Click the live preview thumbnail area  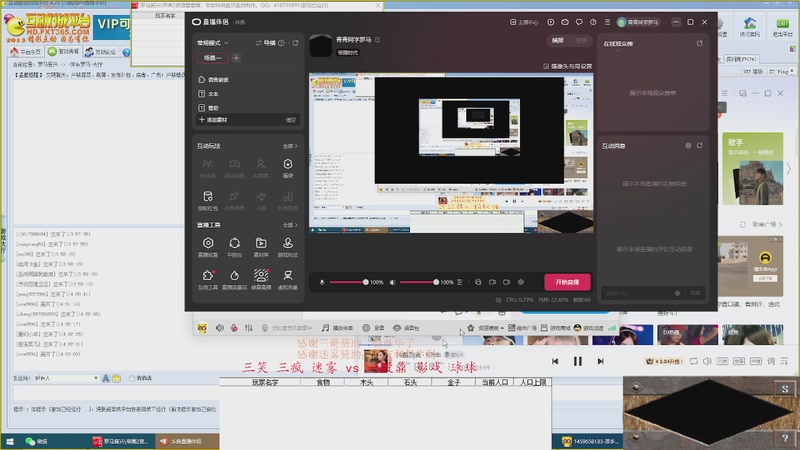click(x=451, y=153)
